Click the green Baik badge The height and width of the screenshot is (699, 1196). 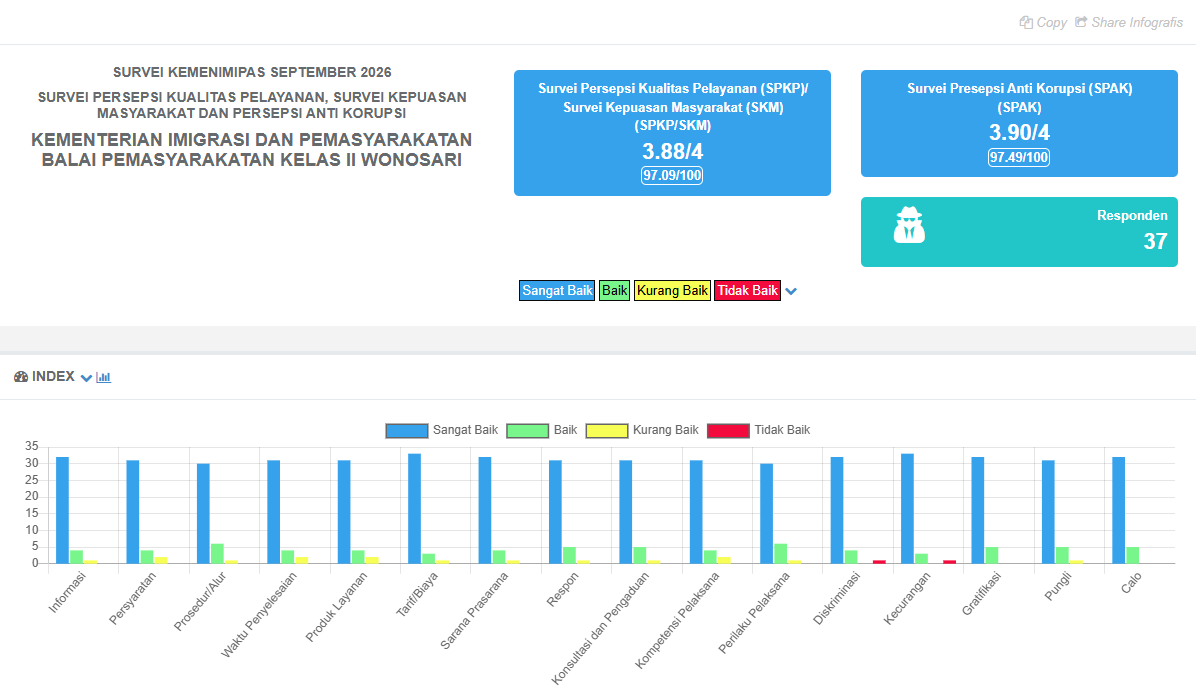[614, 290]
